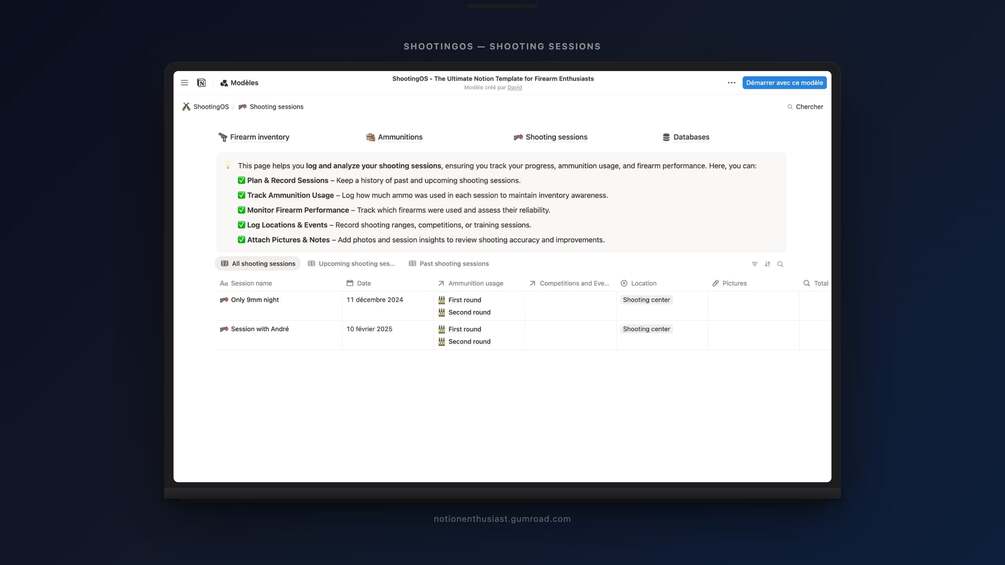
Task: Open template creator David's profile link
Action: [x=515, y=88]
